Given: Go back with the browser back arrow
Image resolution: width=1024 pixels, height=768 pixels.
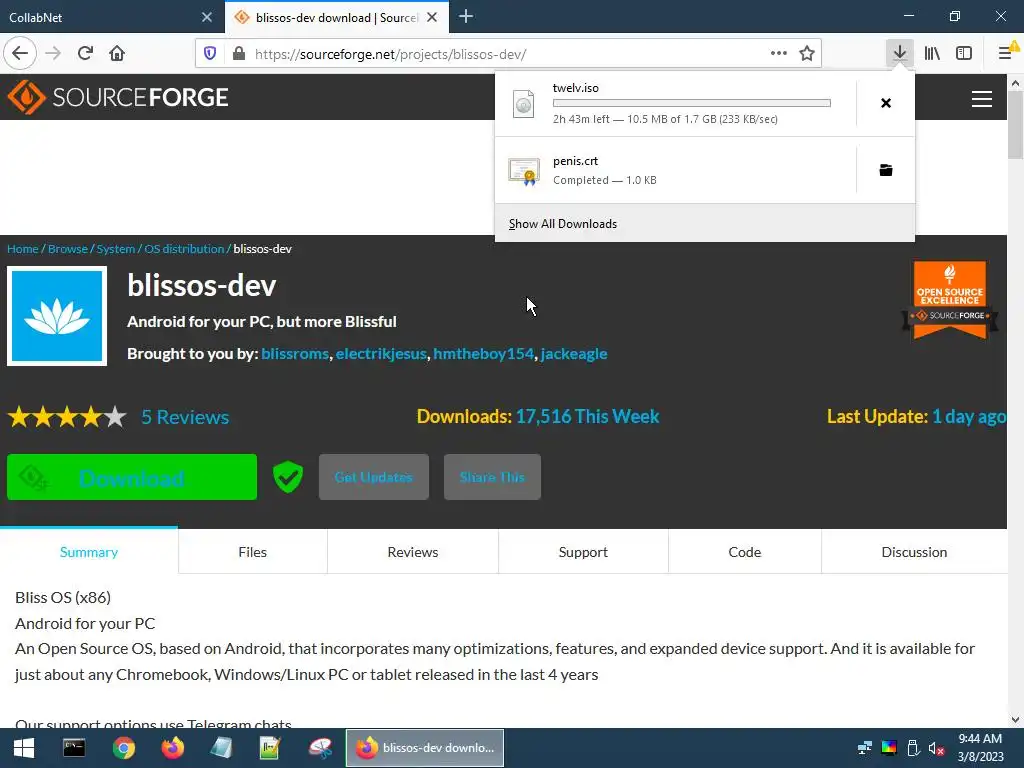Looking at the screenshot, I should (20, 53).
